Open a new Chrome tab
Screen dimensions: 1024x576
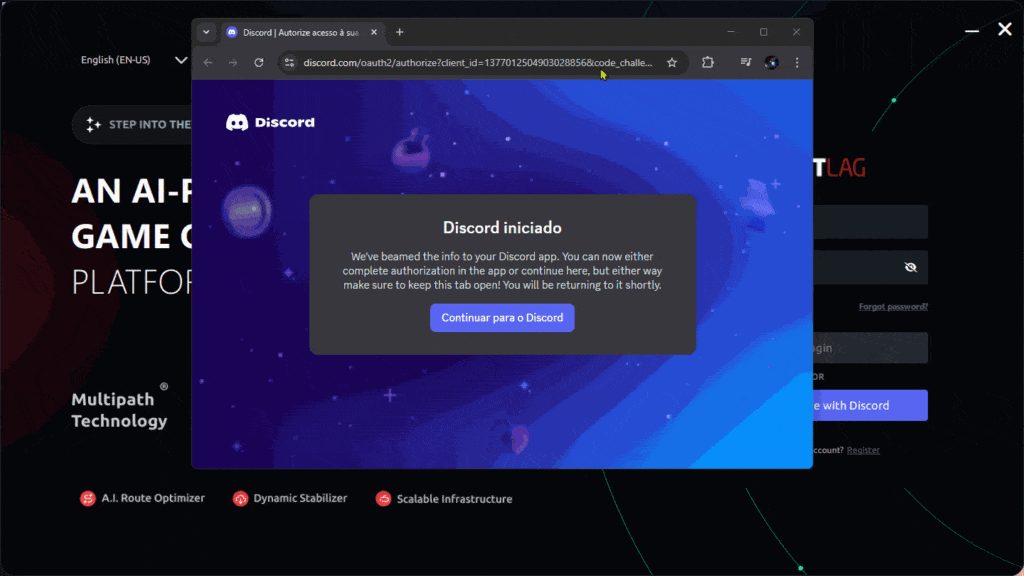pyautogui.click(x=400, y=32)
